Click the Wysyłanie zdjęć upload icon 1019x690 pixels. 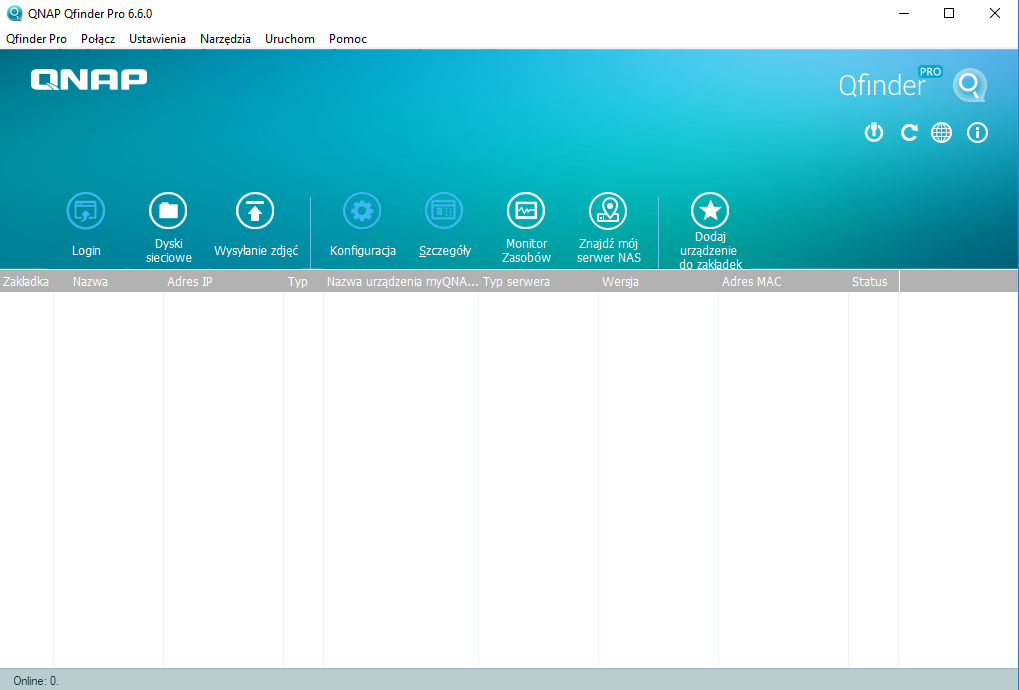click(x=255, y=211)
